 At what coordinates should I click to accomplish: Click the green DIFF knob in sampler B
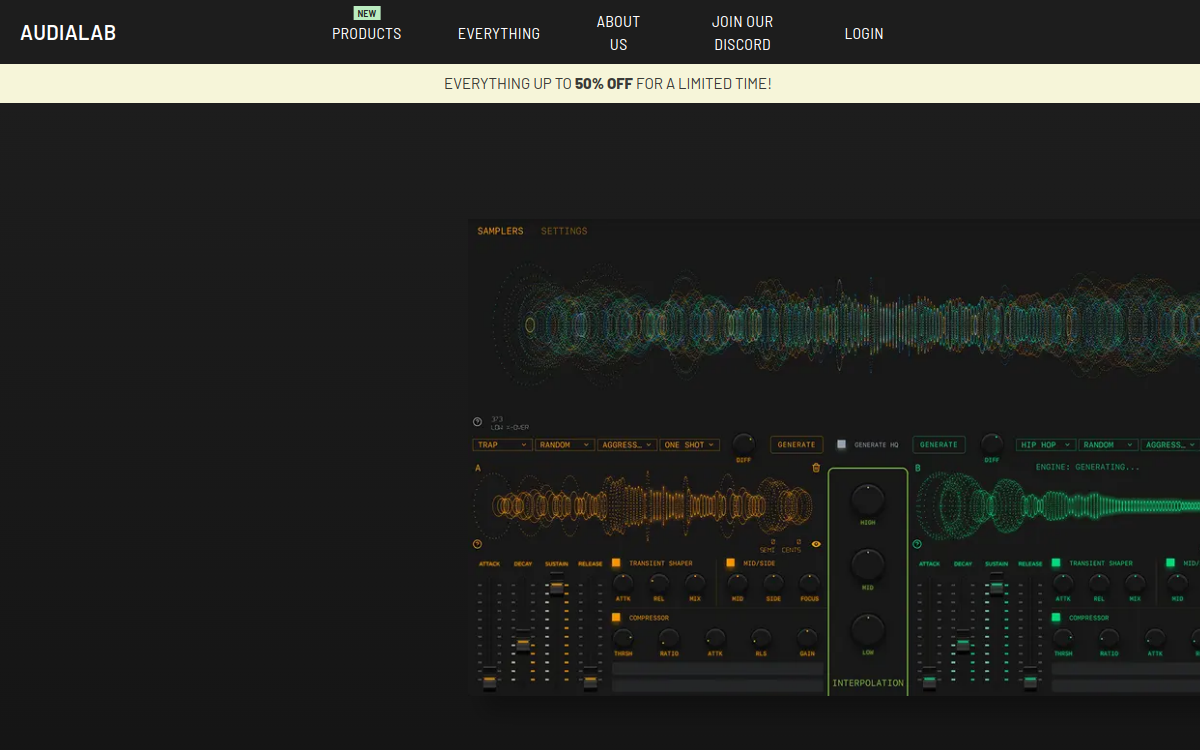point(991,442)
